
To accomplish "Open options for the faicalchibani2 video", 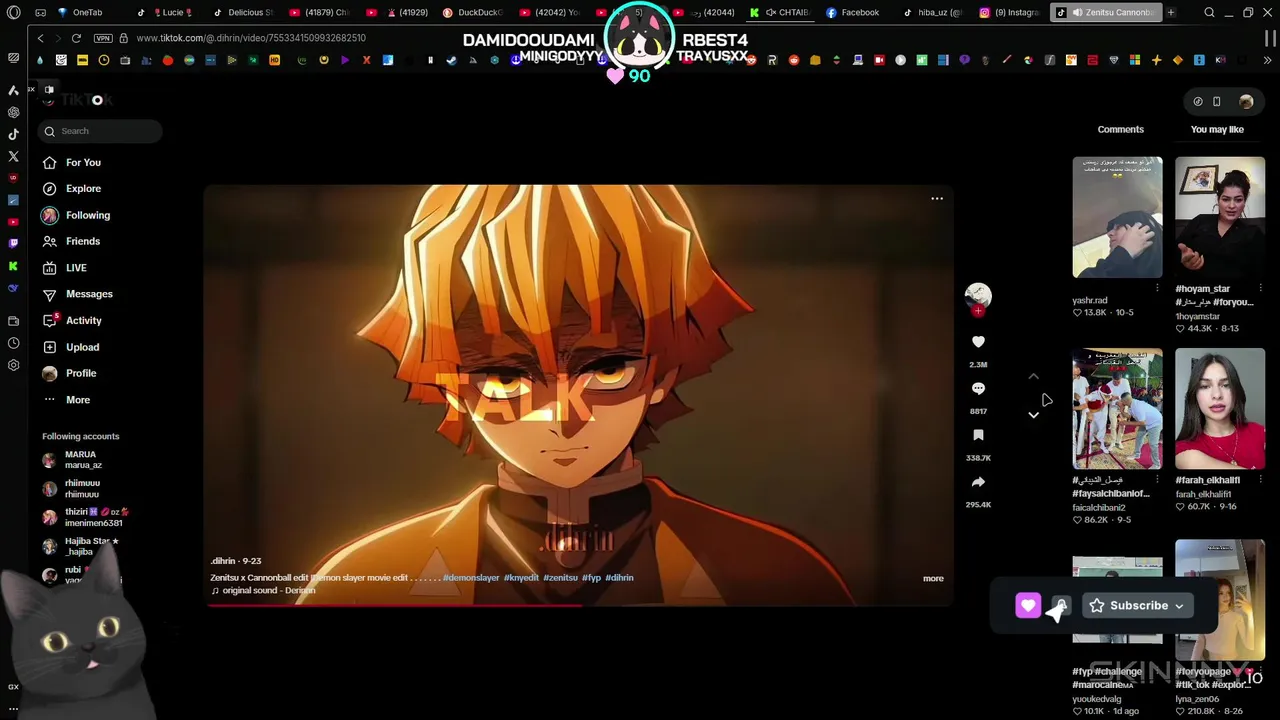I will click(x=1157, y=481).
